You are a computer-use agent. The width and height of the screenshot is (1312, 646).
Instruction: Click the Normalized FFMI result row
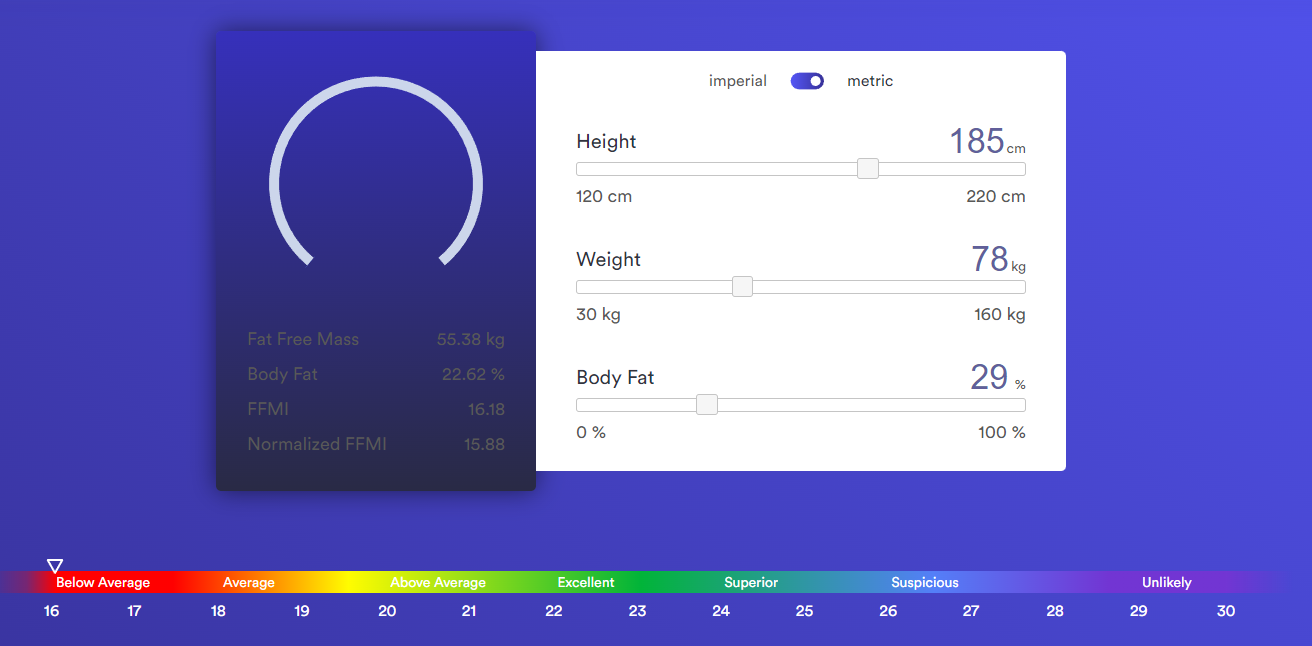(x=376, y=444)
